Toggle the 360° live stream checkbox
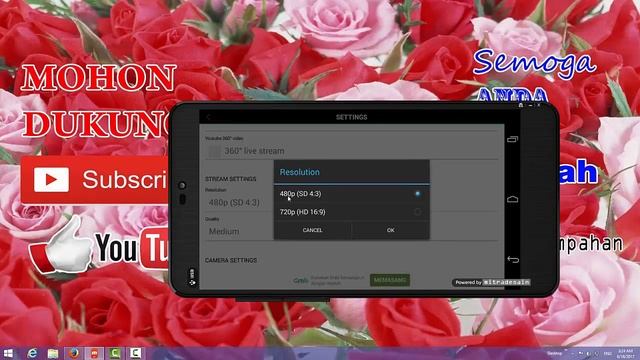Image resolution: width=640 pixels, height=360 pixels. click(x=214, y=151)
